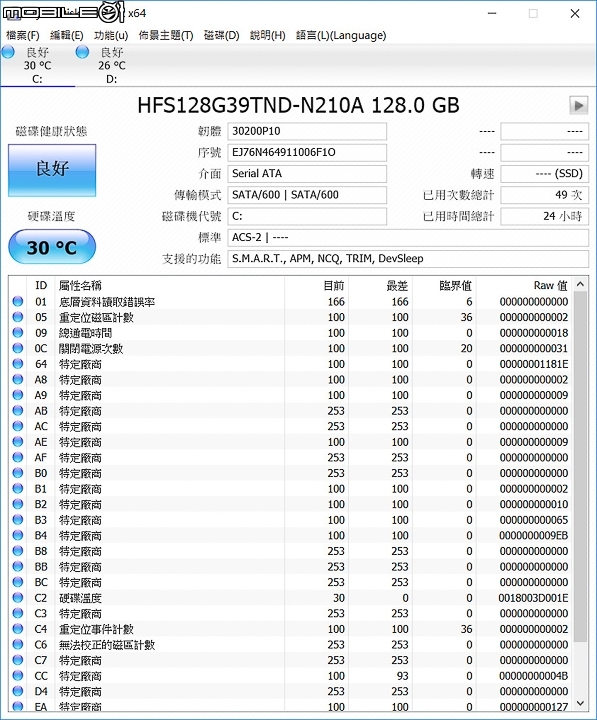Click the drive letter field C:
The image size is (597, 720).
(307, 216)
